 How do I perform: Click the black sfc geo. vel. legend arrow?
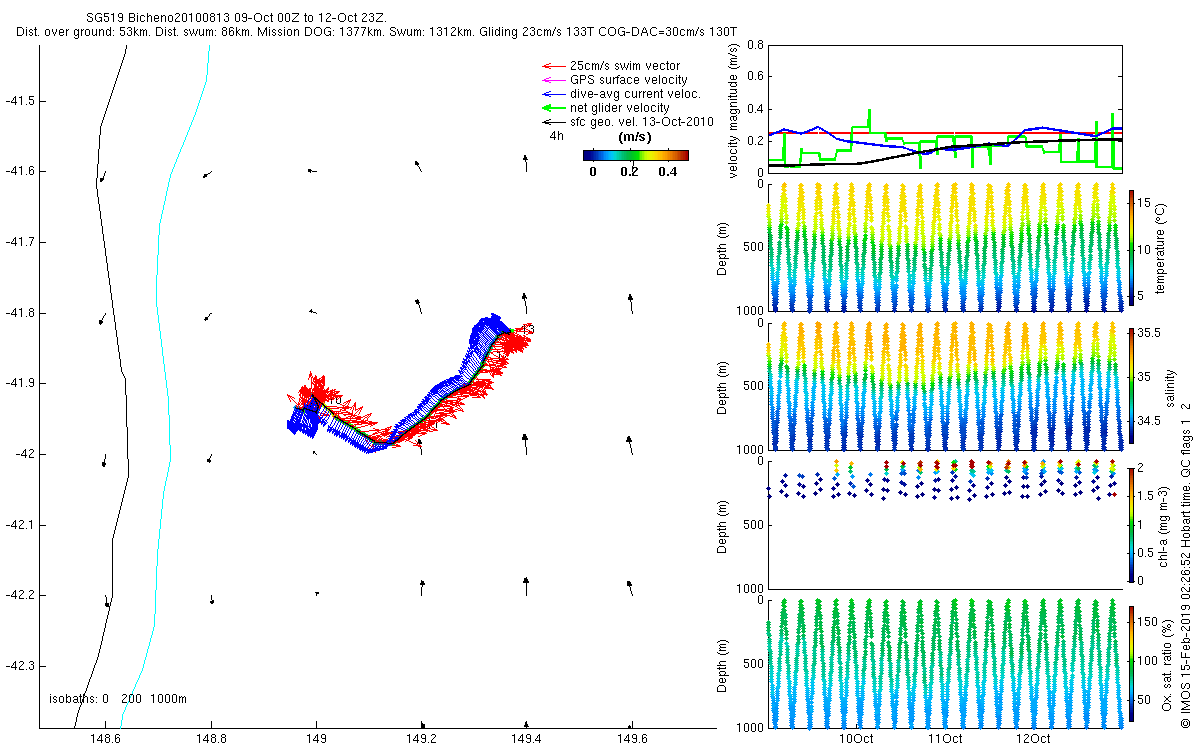pyautogui.click(x=553, y=122)
